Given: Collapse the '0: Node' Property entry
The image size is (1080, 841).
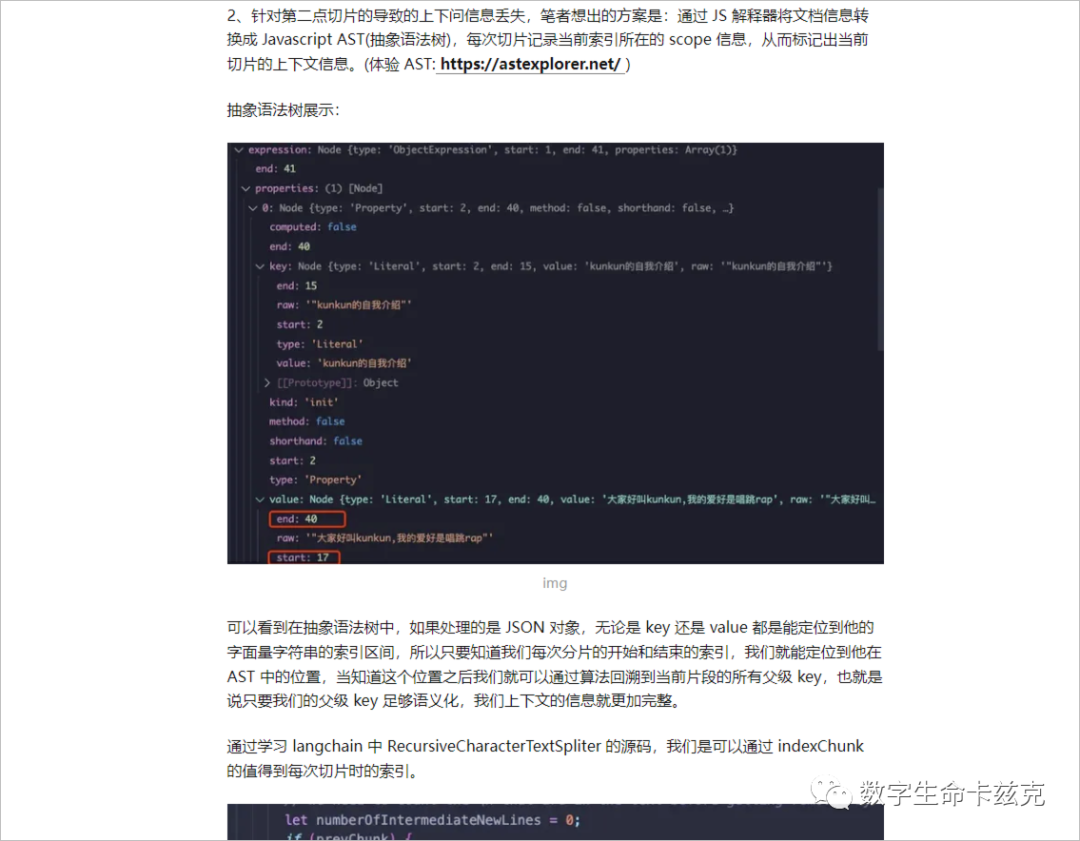Looking at the screenshot, I should coord(253,207).
